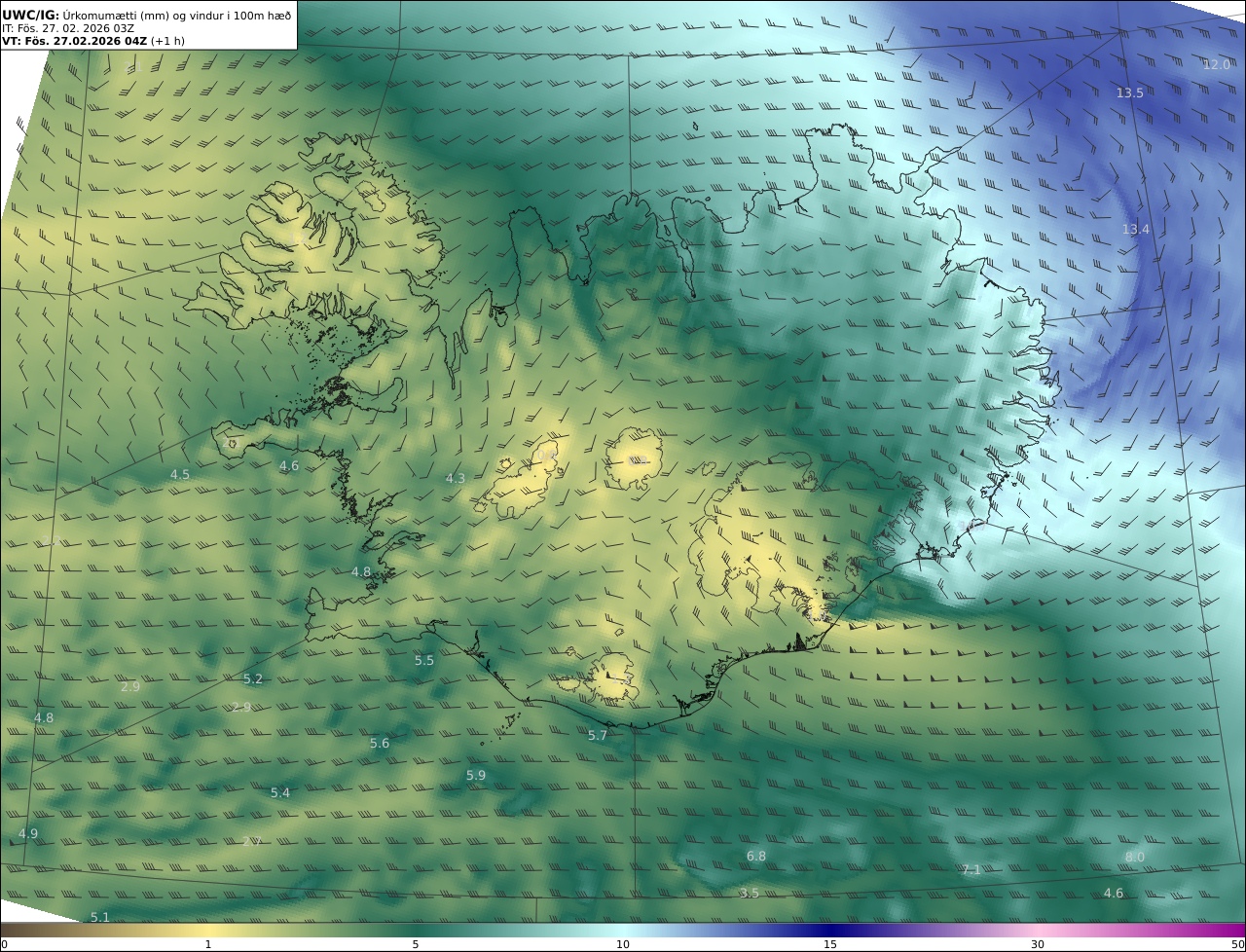Viewport: 1246px width, 952px height.
Task: Select the 6.8 value label
Action: pos(756,856)
